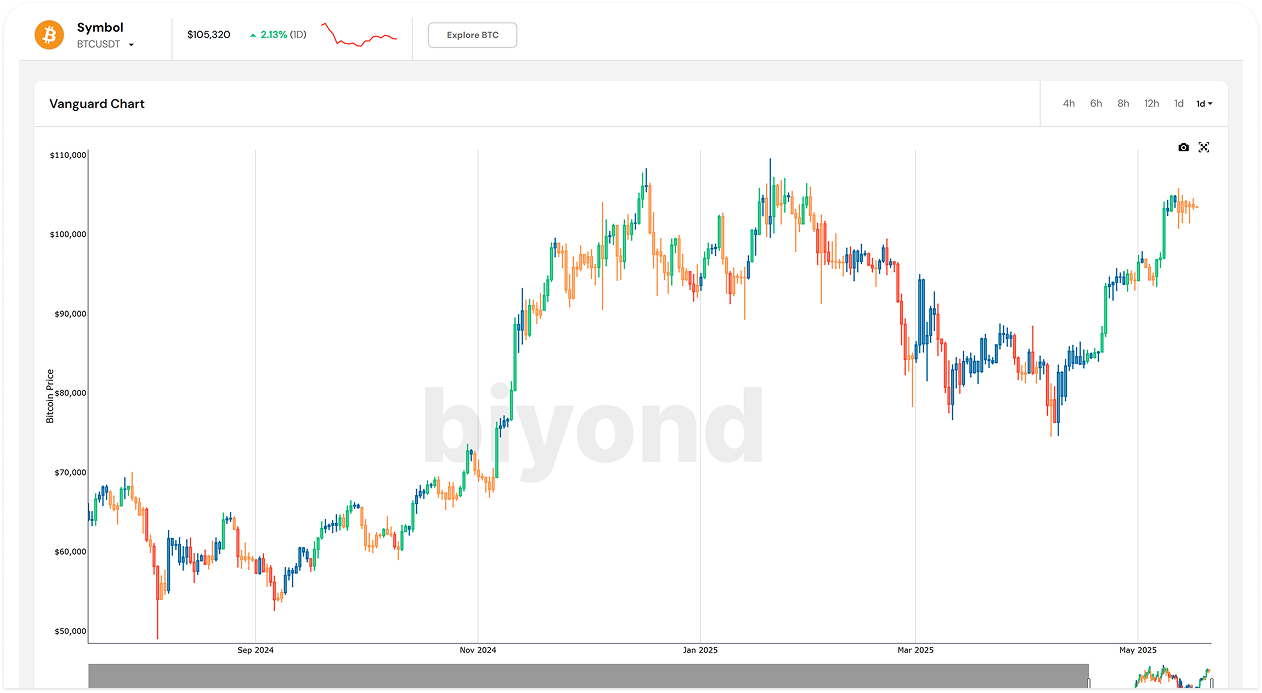Expand chart to fullscreen icon
The height and width of the screenshot is (693, 1262).
point(1204,147)
